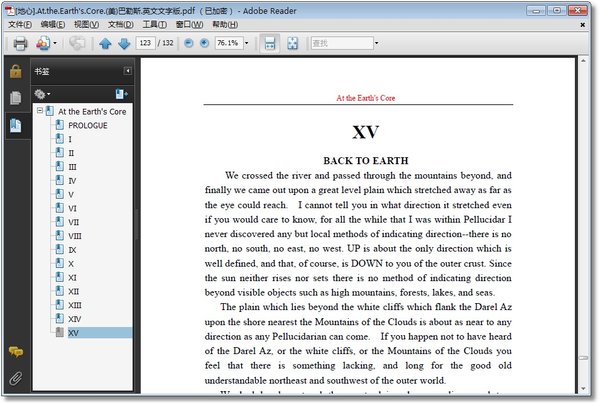Click the zoom in plus button
Screen dimensions: 600x405
coord(204,44)
